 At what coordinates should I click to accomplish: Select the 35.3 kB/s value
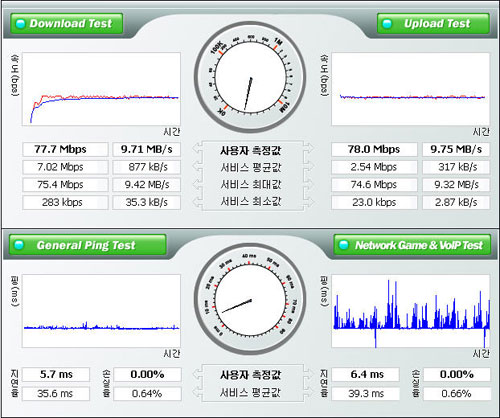click(147, 202)
